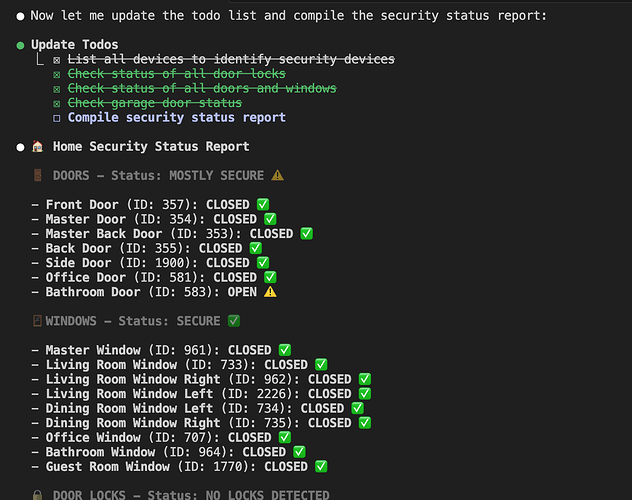Click the Check status of all door locks item
Image resolution: width=632 pixels, height=500 pixels.
[x=177, y=74]
